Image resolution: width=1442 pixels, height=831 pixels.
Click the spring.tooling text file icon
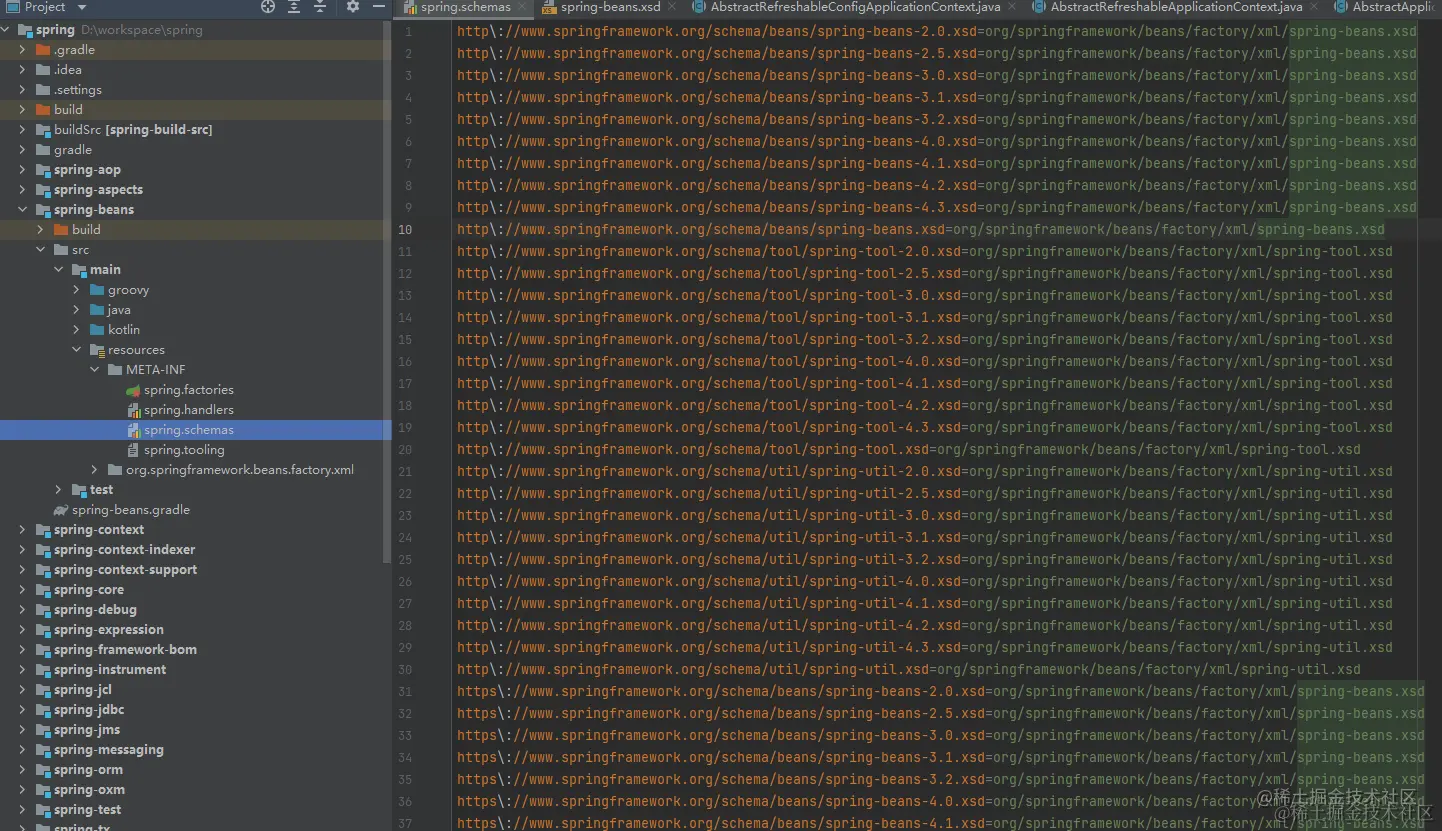point(134,450)
